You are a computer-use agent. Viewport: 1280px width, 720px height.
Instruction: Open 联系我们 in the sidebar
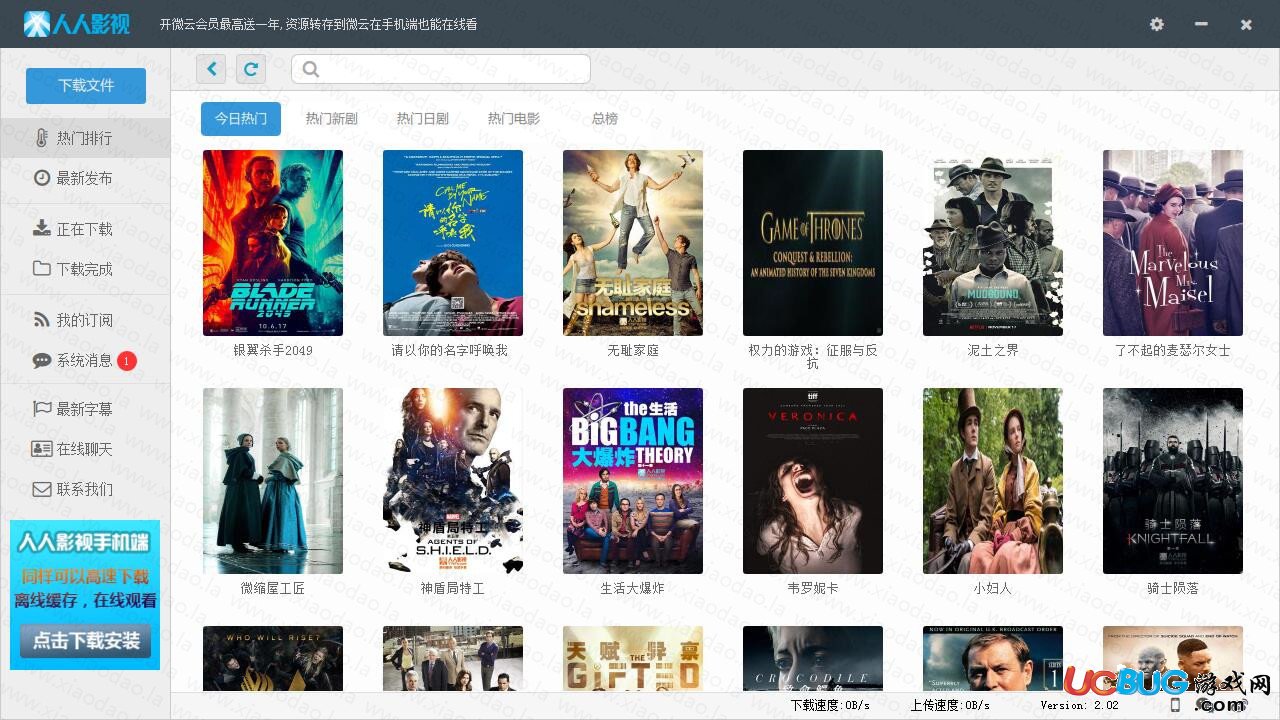pyautogui.click(x=85, y=489)
